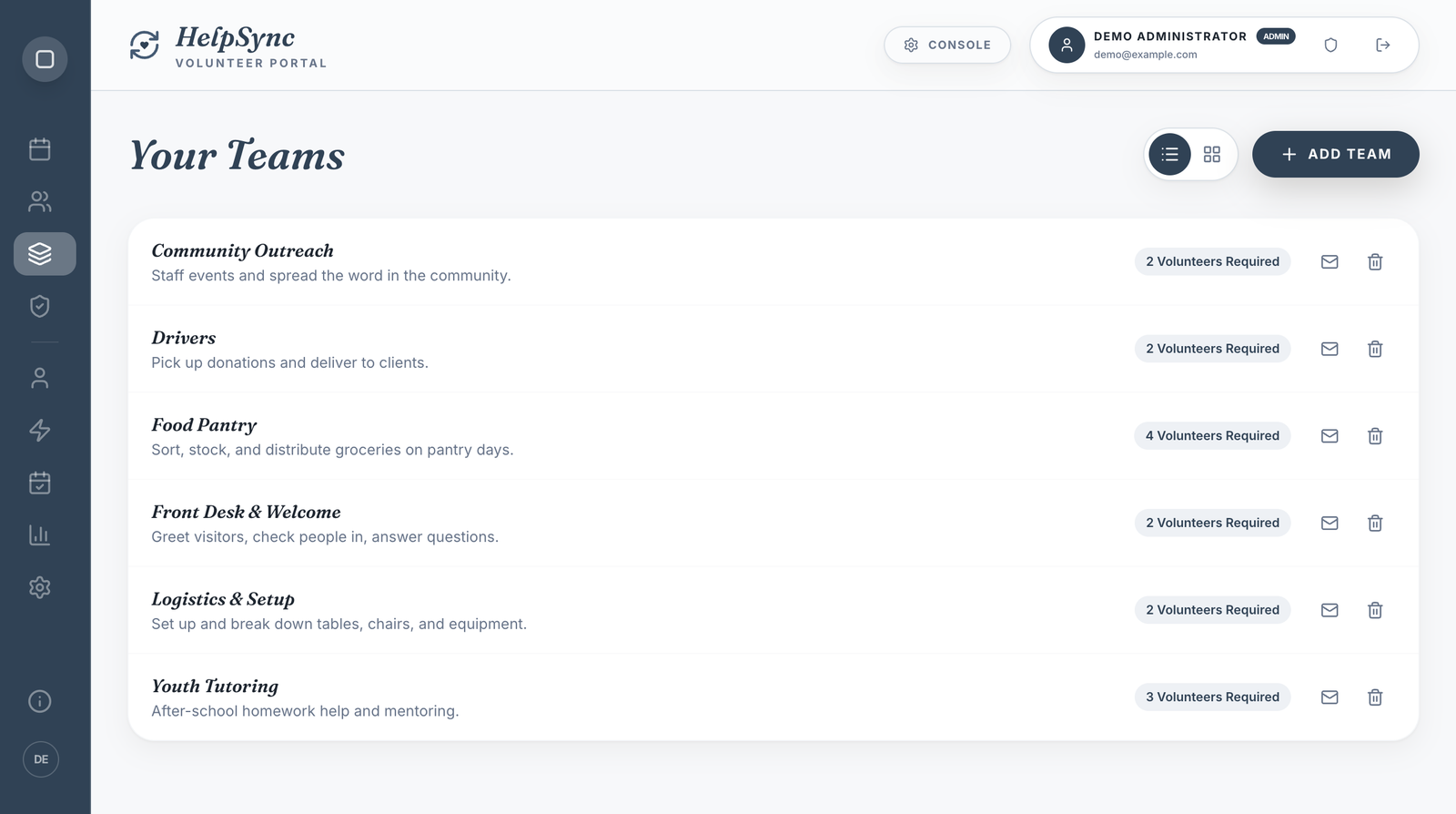Click the user avatar icon in header

pos(1067,45)
